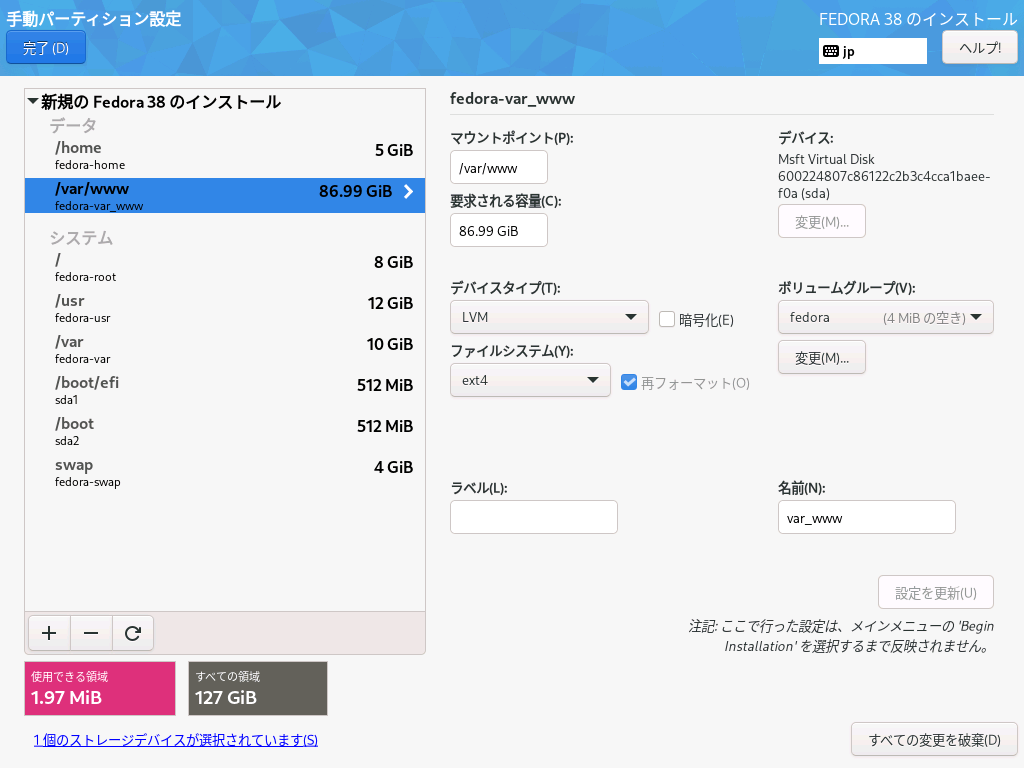Image resolution: width=1024 pixels, height=768 pixels.
Task: Click the empty ラベル(L) input field
Action: (534, 517)
